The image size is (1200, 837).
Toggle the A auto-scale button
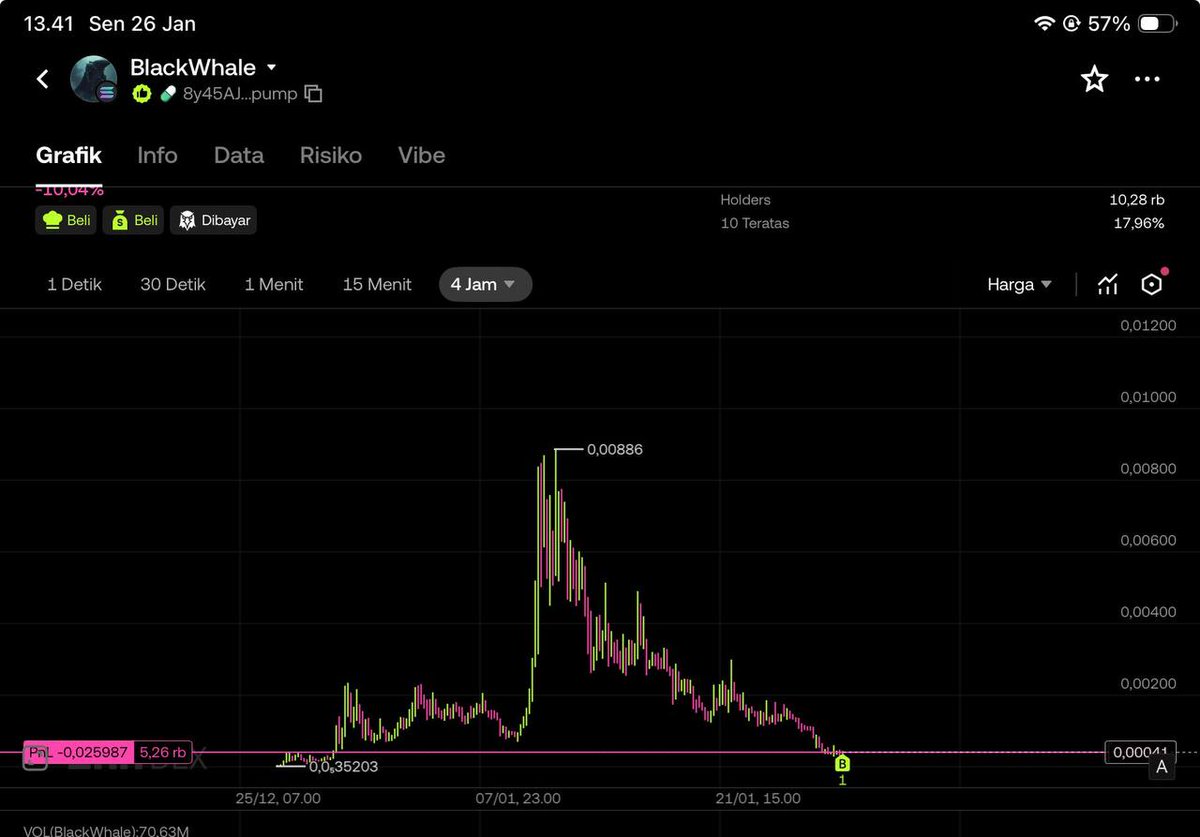[x=1161, y=767]
